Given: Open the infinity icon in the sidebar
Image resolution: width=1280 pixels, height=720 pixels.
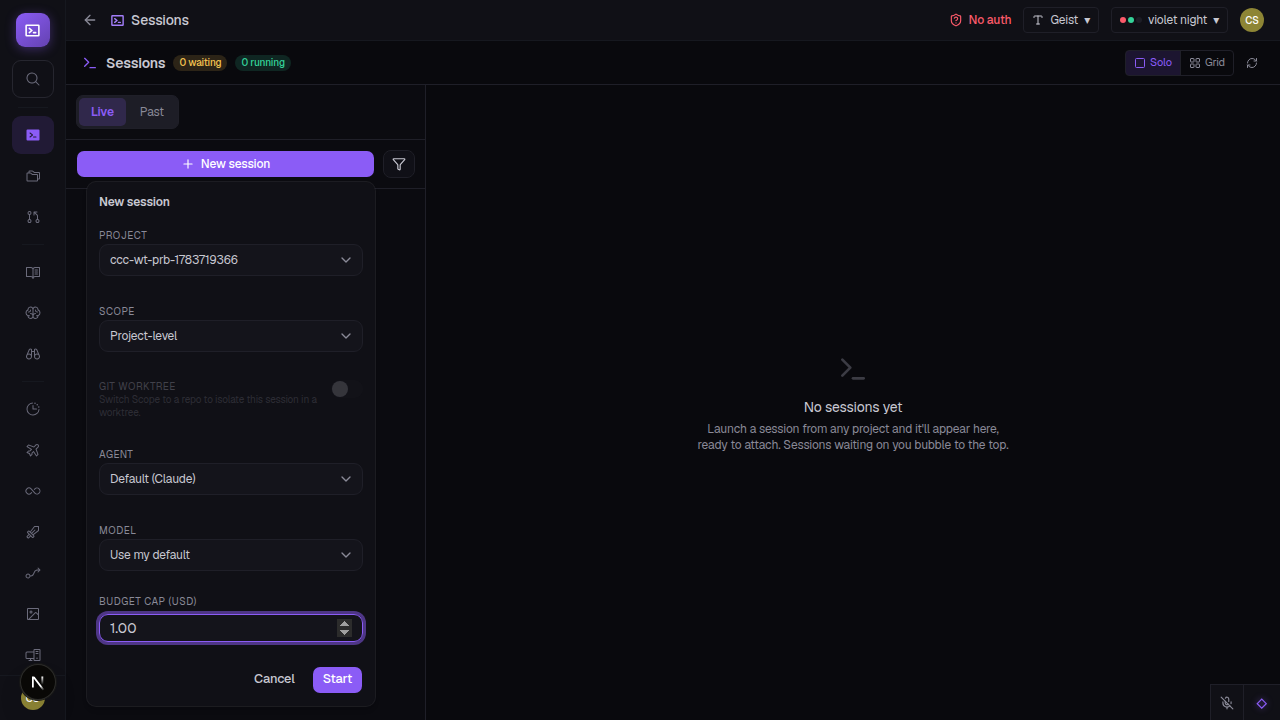Looking at the screenshot, I should [33, 491].
